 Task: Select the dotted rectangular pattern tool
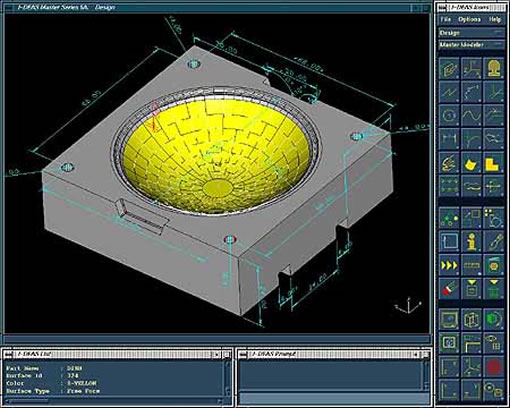(449, 186)
